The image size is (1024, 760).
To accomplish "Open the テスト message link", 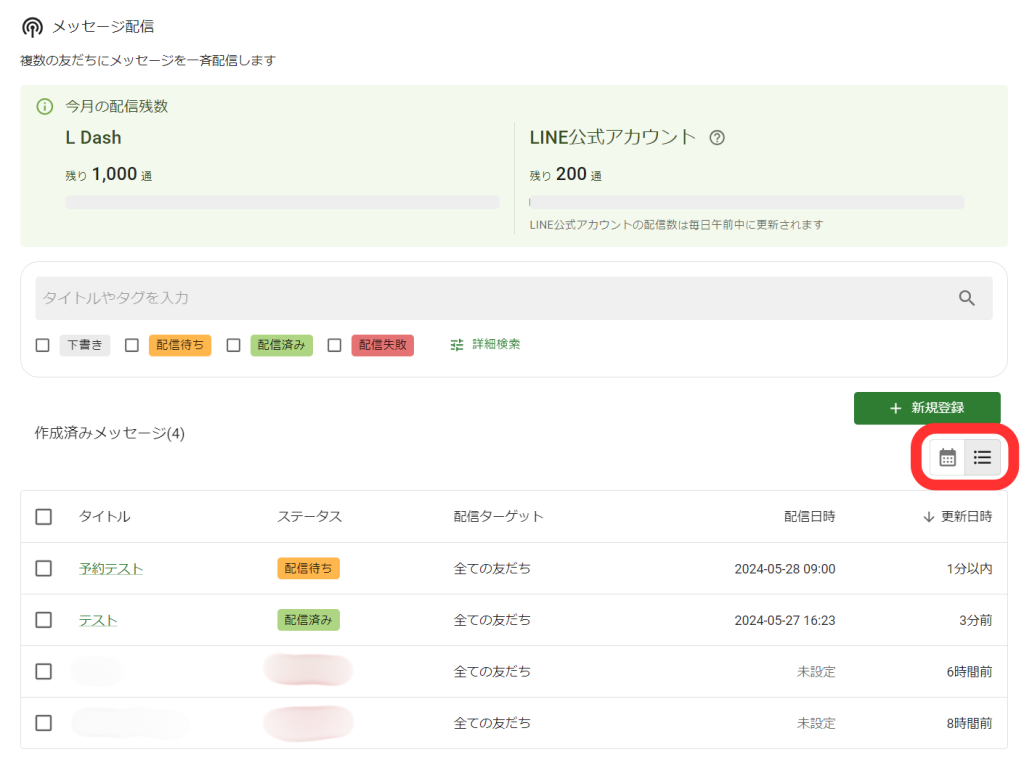I will coord(98,621).
